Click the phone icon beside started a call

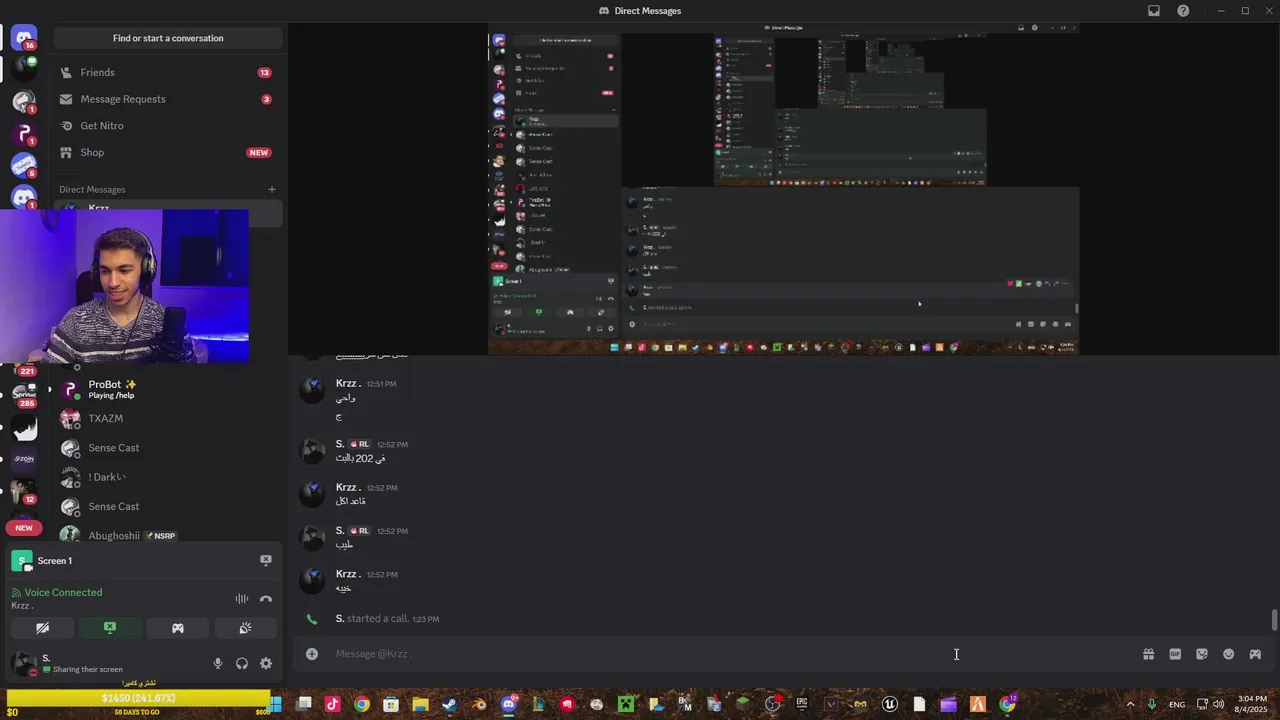click(x=312, y=619)
